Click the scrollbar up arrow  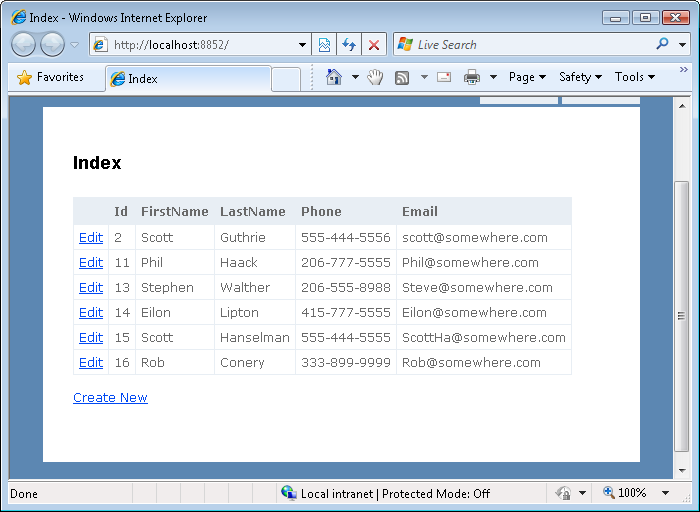(x=682, y=106)
